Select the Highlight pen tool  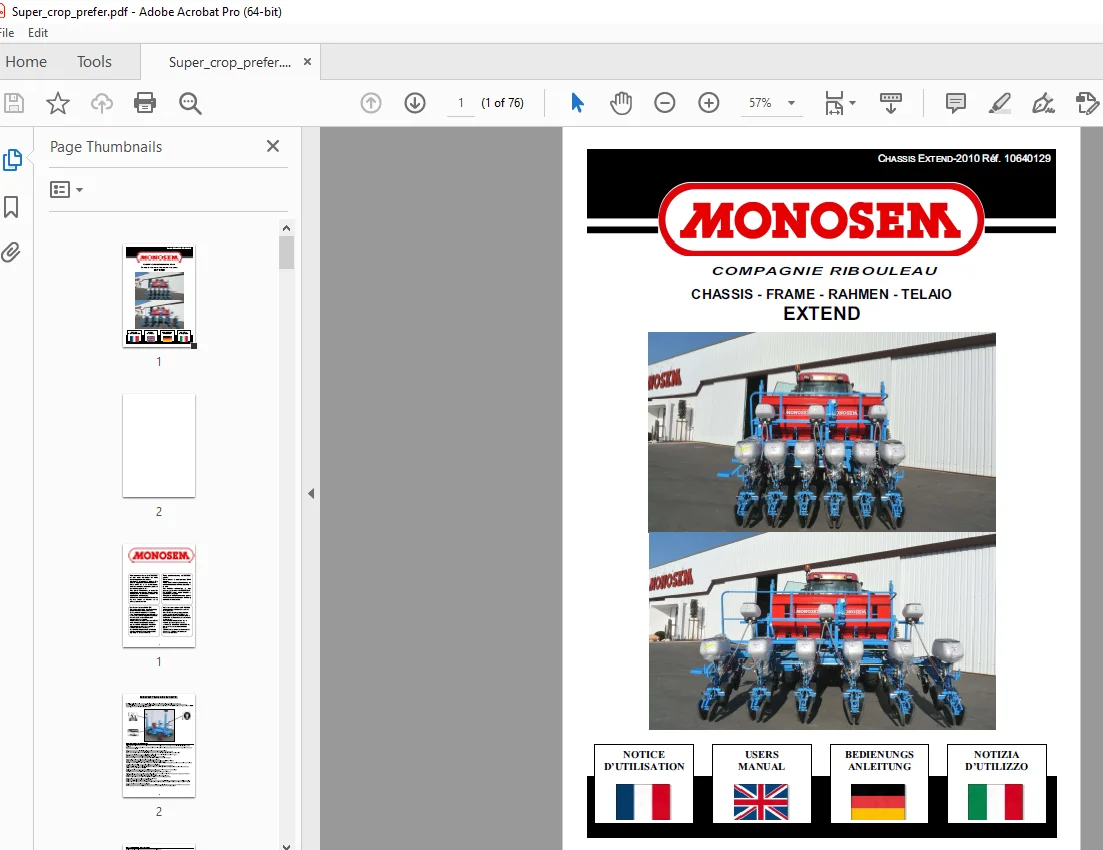1000,103
